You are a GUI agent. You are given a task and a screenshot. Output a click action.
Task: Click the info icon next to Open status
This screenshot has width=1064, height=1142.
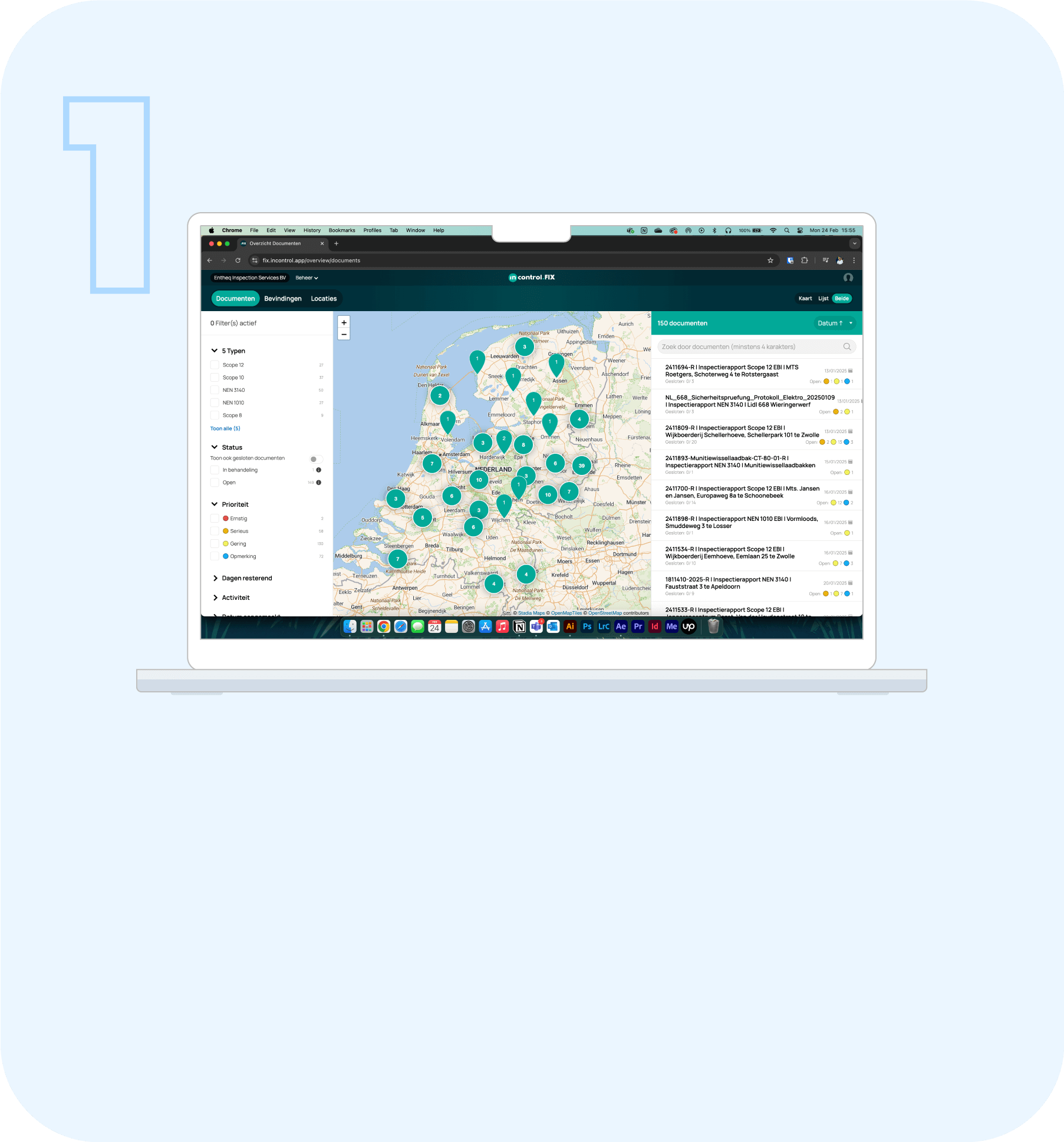pyautogui.click(x=318, y=483)
